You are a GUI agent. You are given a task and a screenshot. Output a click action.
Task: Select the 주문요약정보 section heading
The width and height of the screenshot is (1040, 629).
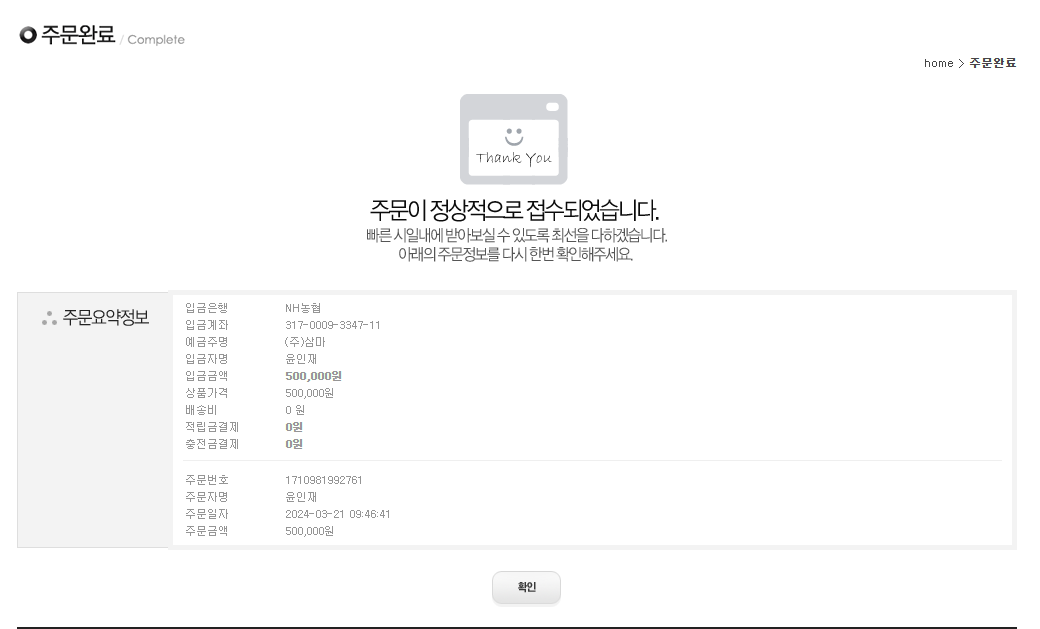point(105,317)
